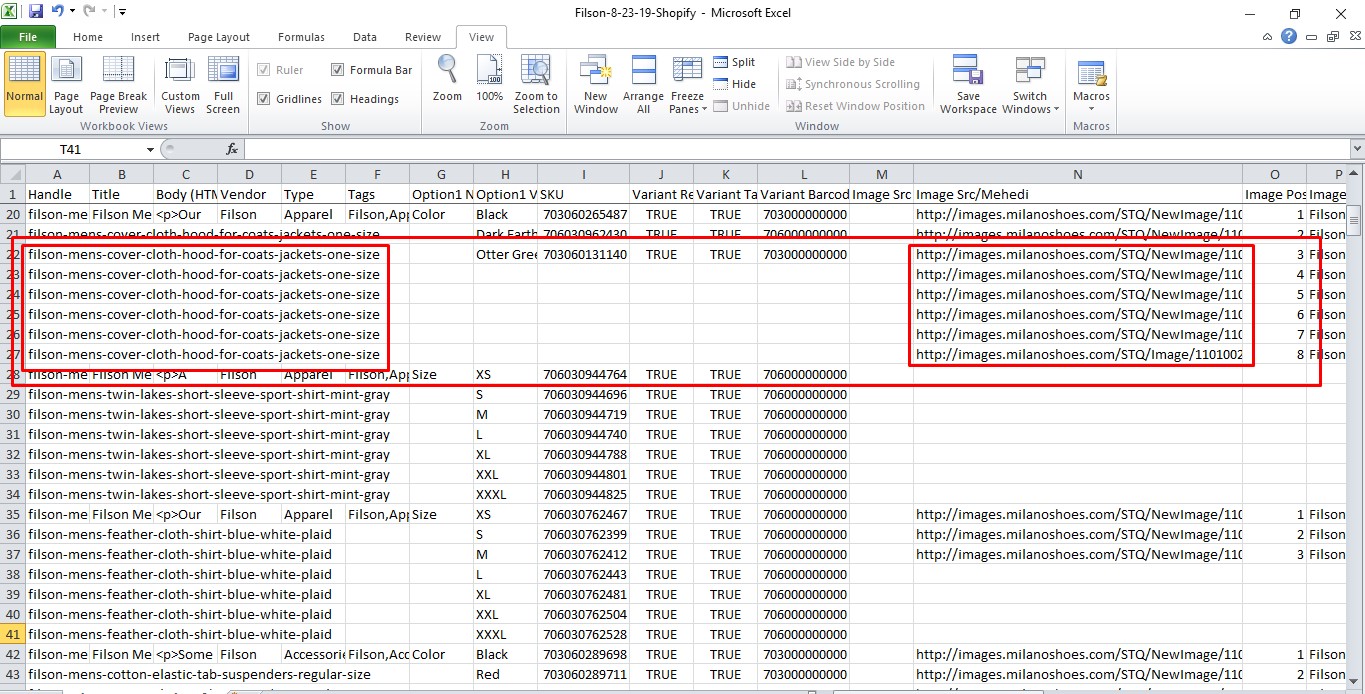Open the Zoom dialog magnifier

click(x=447, y=78)
